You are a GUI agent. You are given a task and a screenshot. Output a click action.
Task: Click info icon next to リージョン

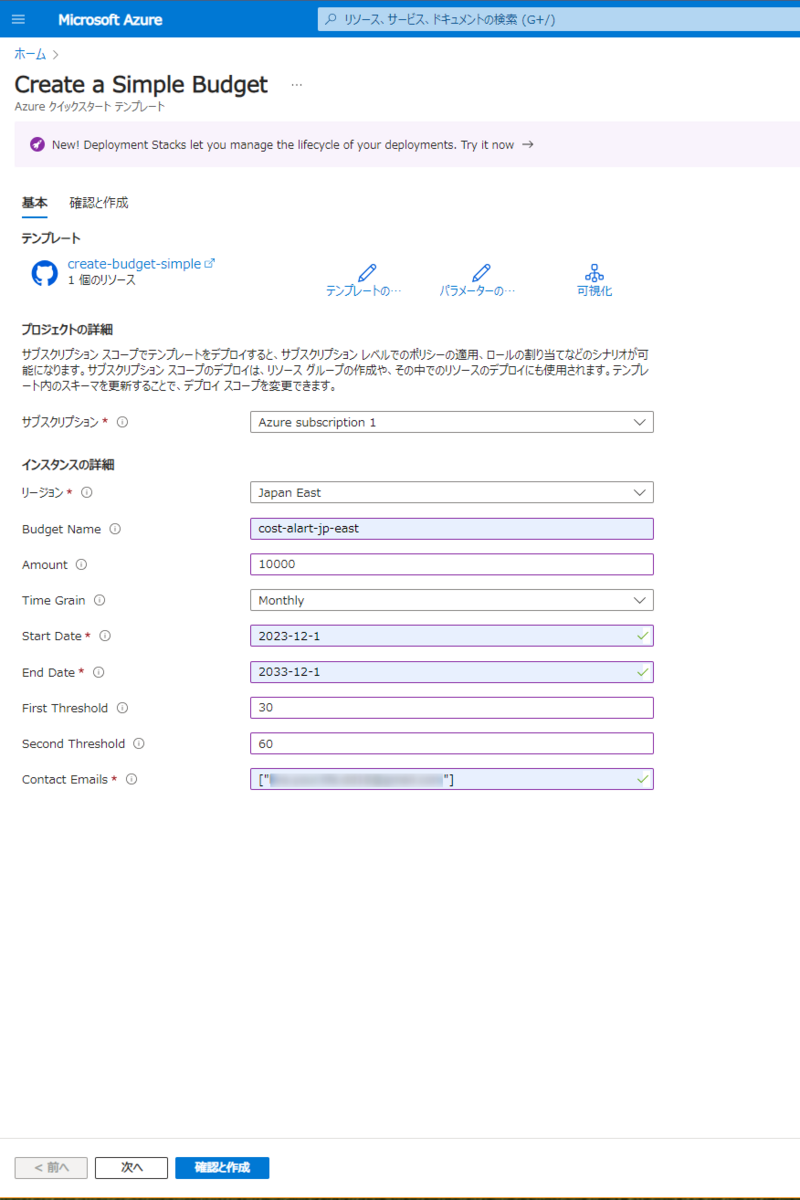pos(86,492)
